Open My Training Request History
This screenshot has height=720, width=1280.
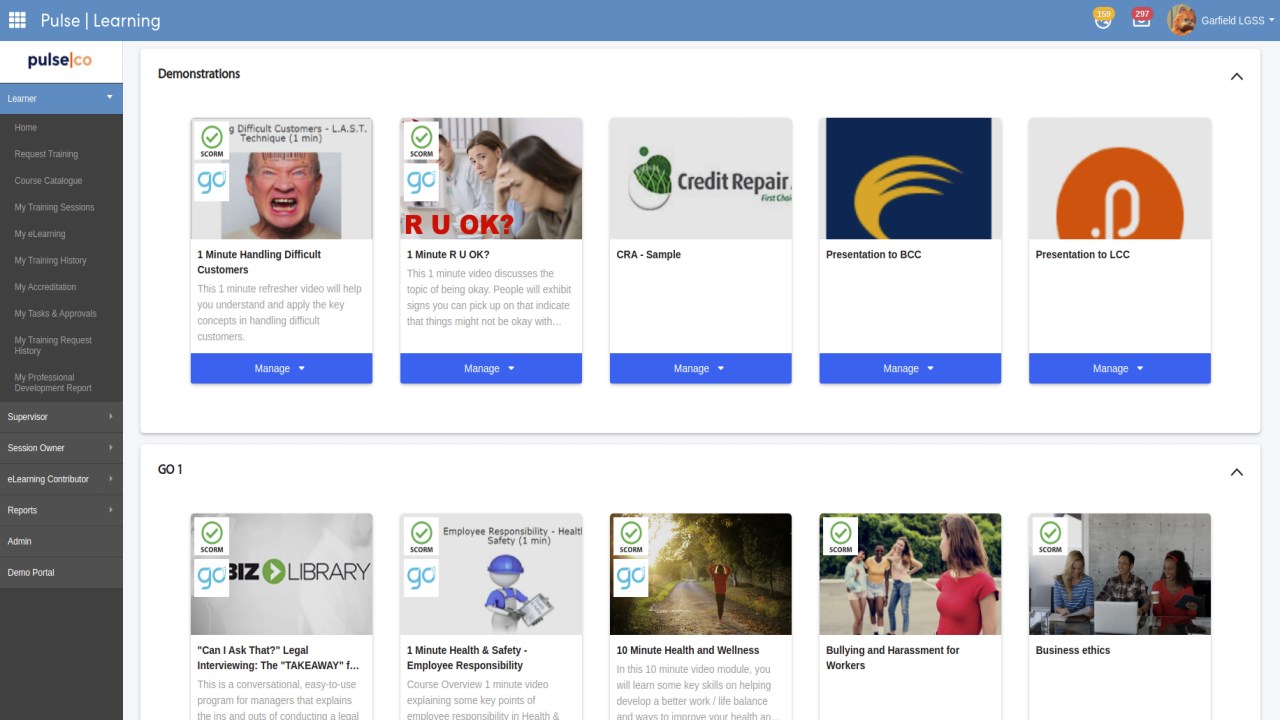point(53,345)
